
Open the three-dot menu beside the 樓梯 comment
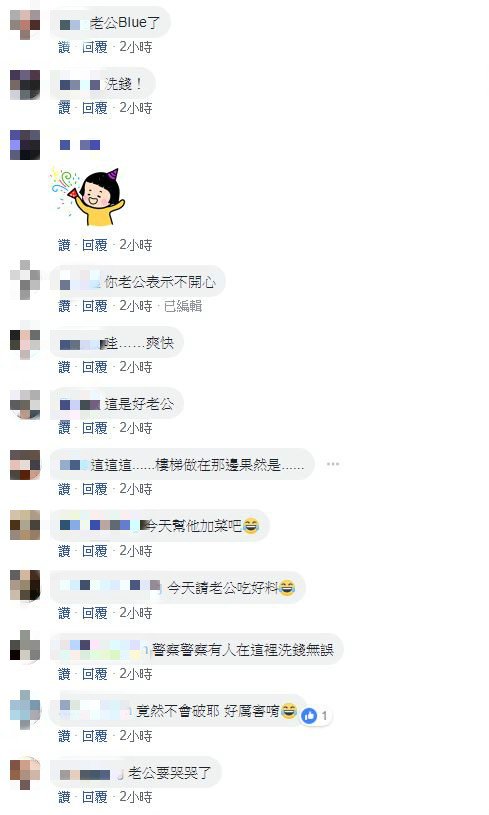333,464
